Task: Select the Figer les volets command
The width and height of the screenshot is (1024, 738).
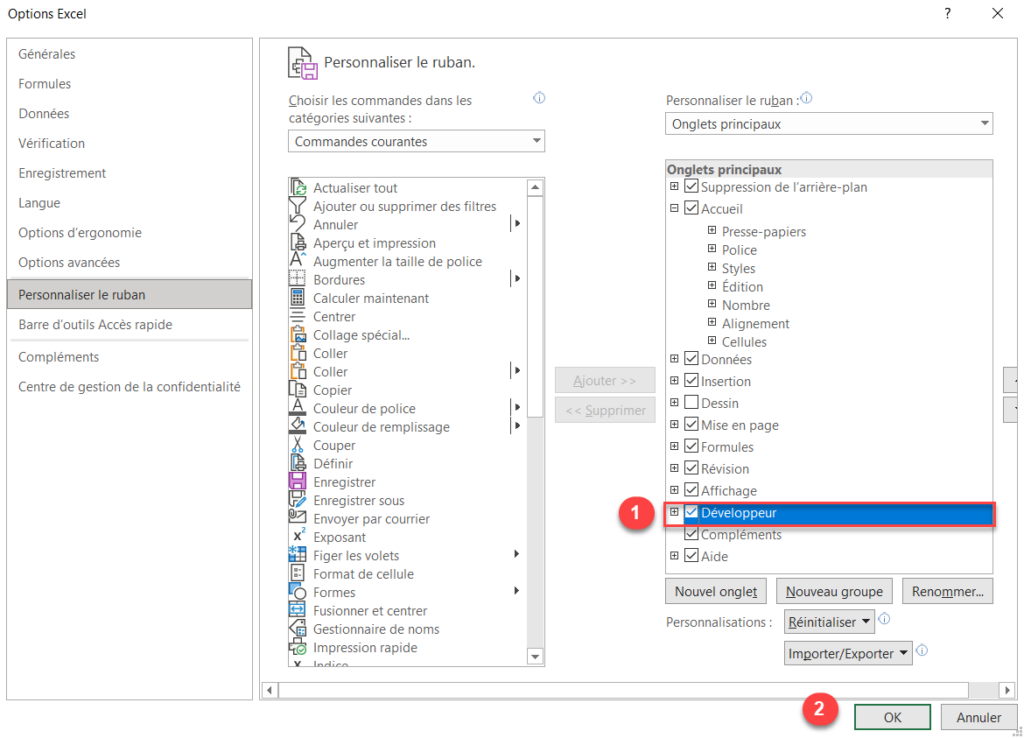Action: click(355, 555)
